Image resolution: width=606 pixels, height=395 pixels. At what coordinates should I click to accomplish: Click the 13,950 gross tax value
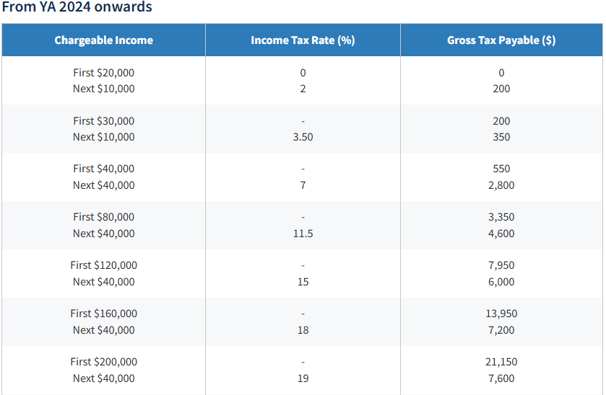[x=501, y=313]
